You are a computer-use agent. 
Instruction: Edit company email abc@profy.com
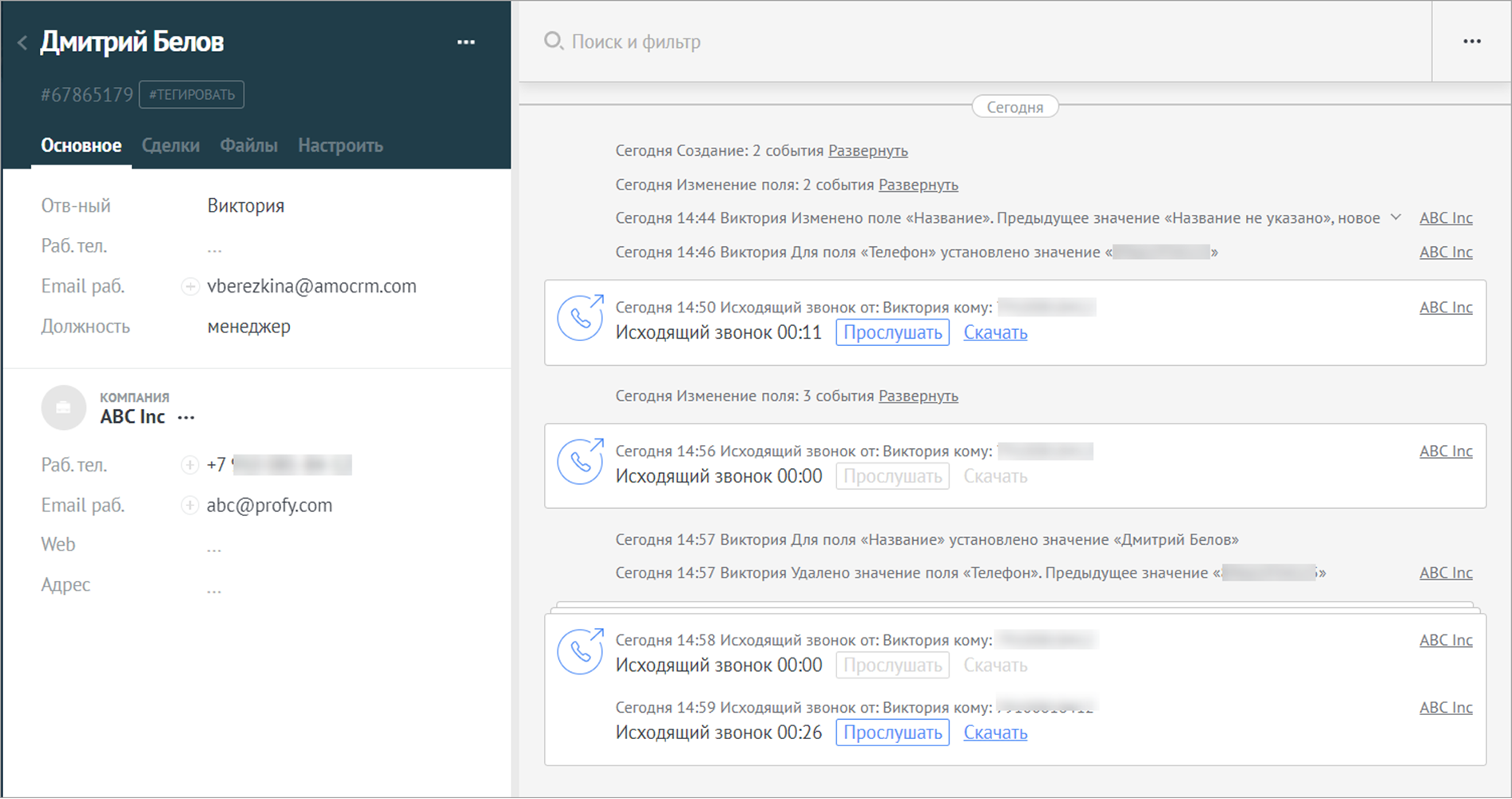269,505
